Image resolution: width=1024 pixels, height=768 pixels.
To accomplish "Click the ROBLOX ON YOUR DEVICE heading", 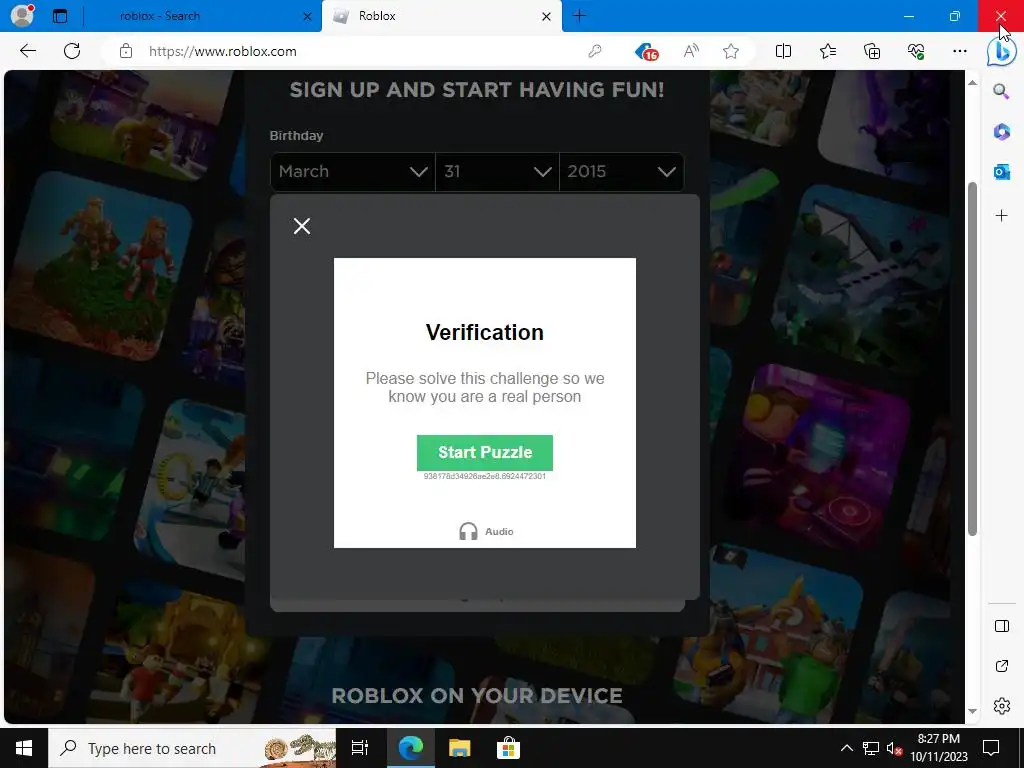I will click(x=477, y=696).
